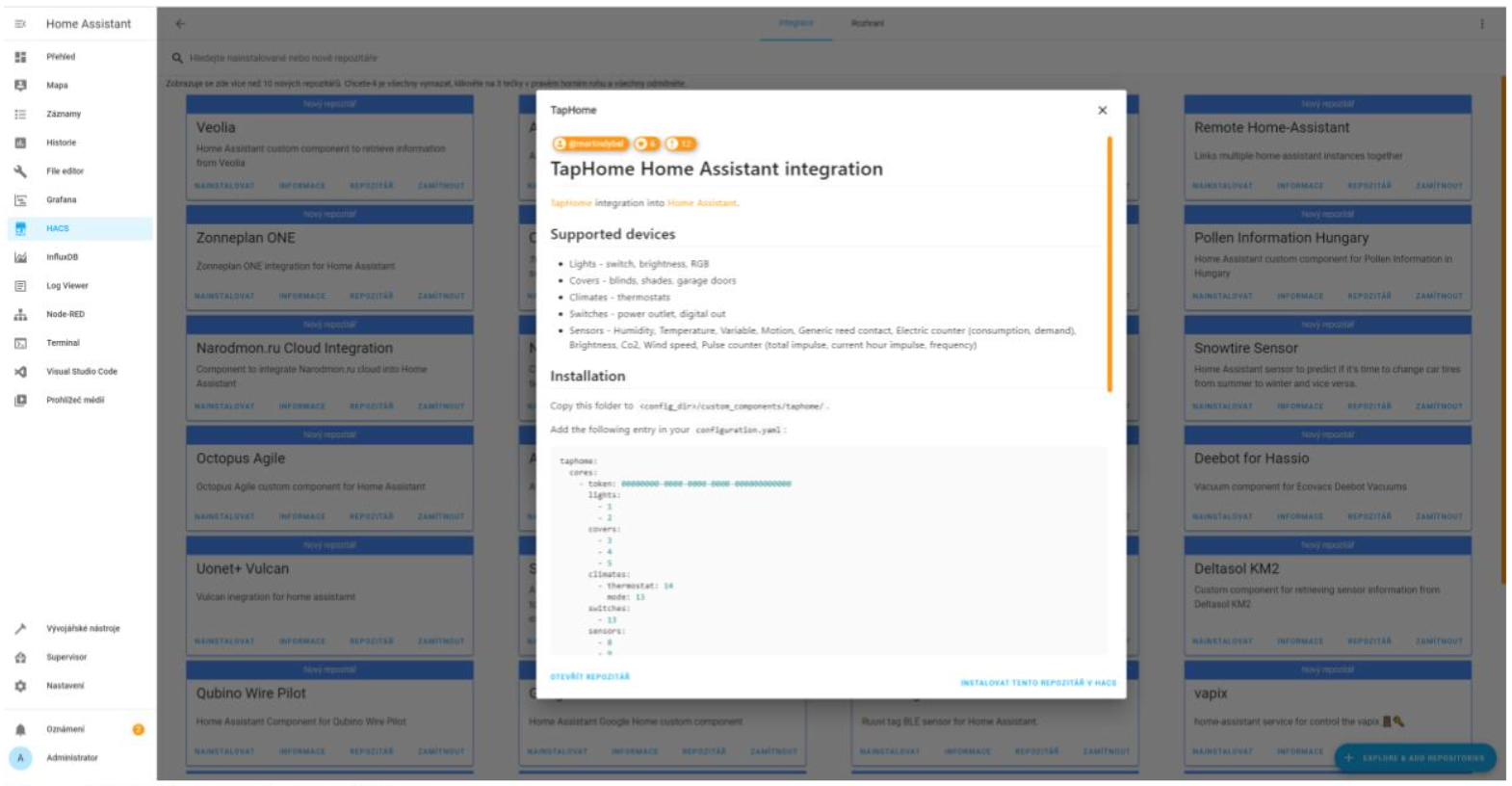Open Visual Studio Code panel icon
Image resolution: width=1512 pixels, height=786 pixels.
tap(20, 372)
